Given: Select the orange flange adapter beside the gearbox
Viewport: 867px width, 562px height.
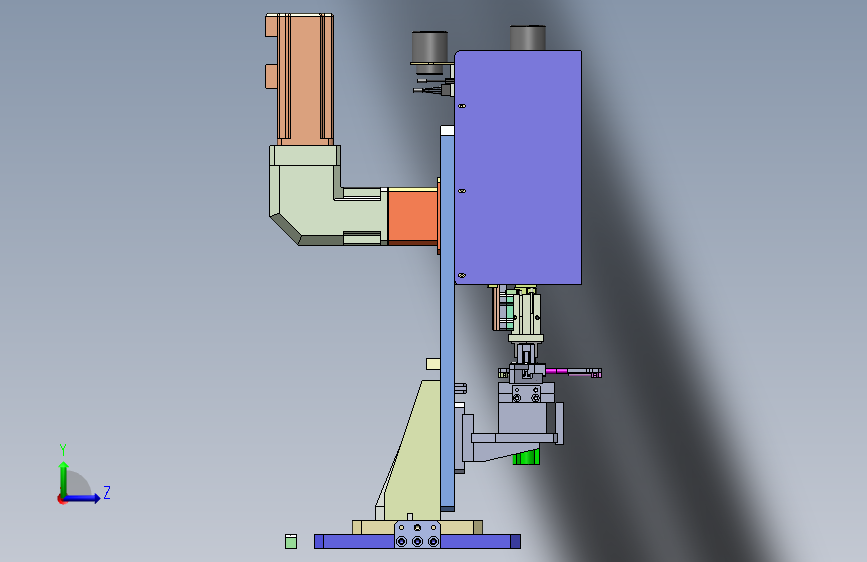Looking at the screenshot, I should (x=413, y=216).
